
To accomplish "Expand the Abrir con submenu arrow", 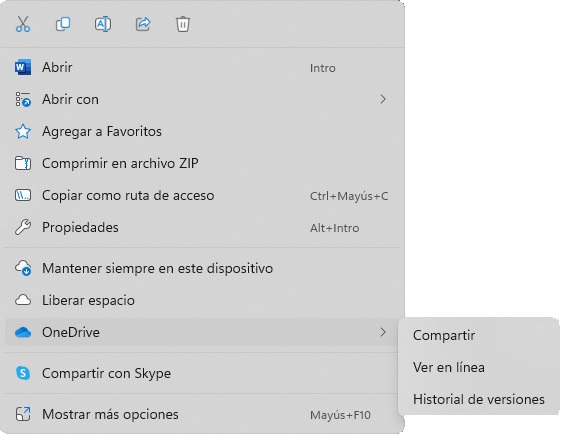I will (x=383, y=99).
